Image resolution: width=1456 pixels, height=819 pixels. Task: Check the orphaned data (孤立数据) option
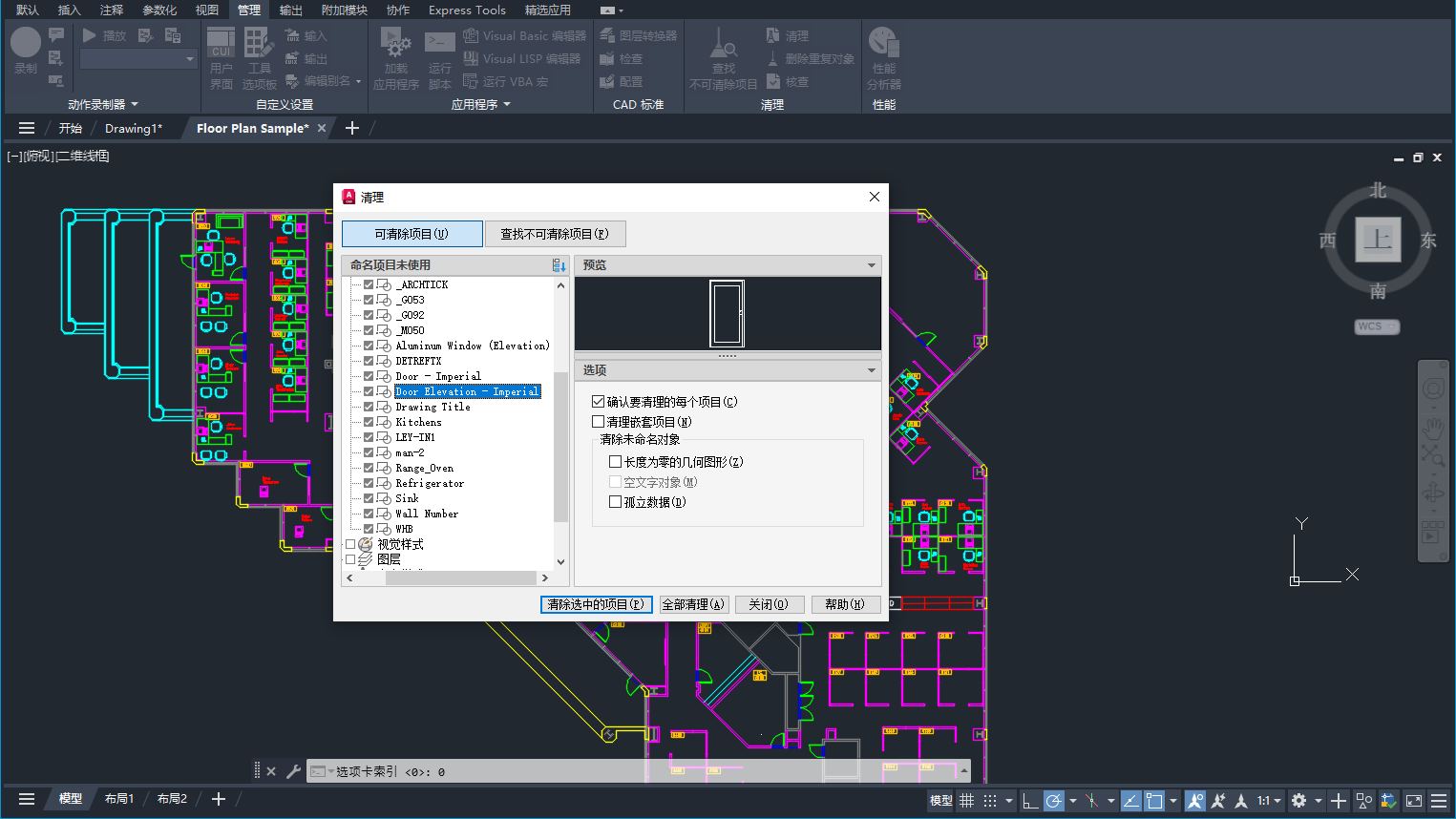616,501
